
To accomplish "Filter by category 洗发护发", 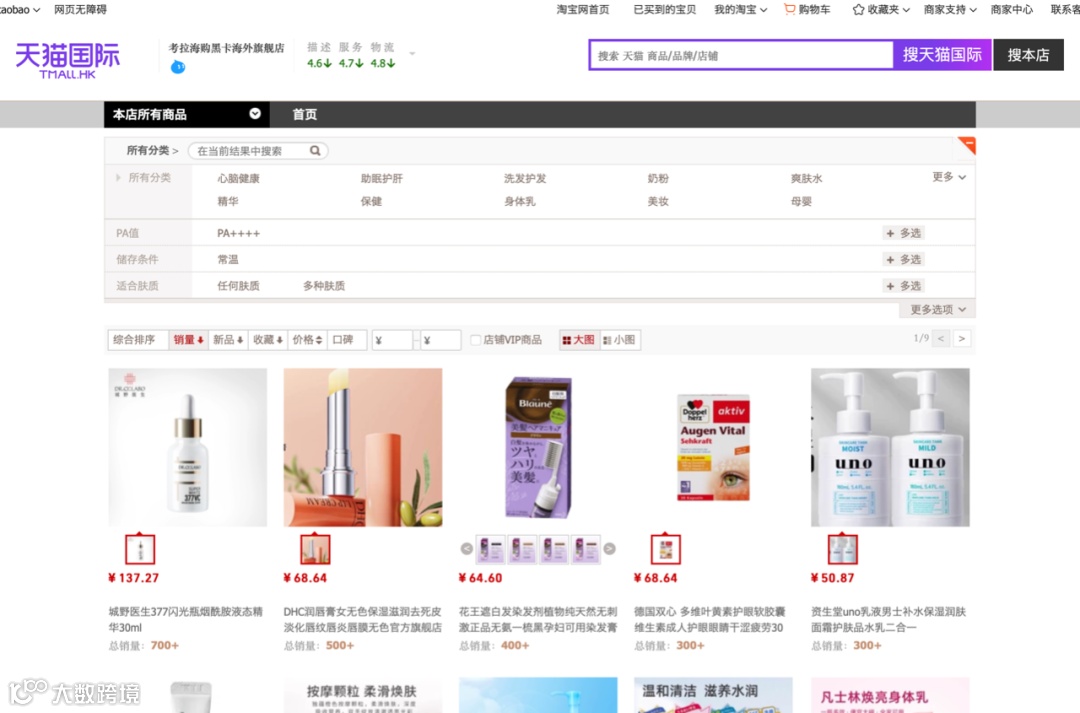I will click(525, 178).
